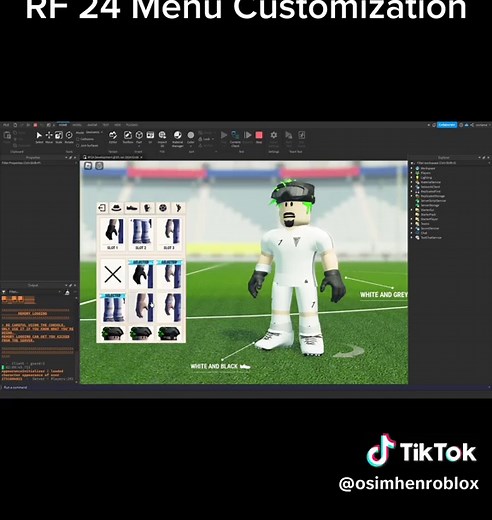The width and height of the screenshot is (492, 520).
Task: Open the Material Manager
Action: pos(178,138)
